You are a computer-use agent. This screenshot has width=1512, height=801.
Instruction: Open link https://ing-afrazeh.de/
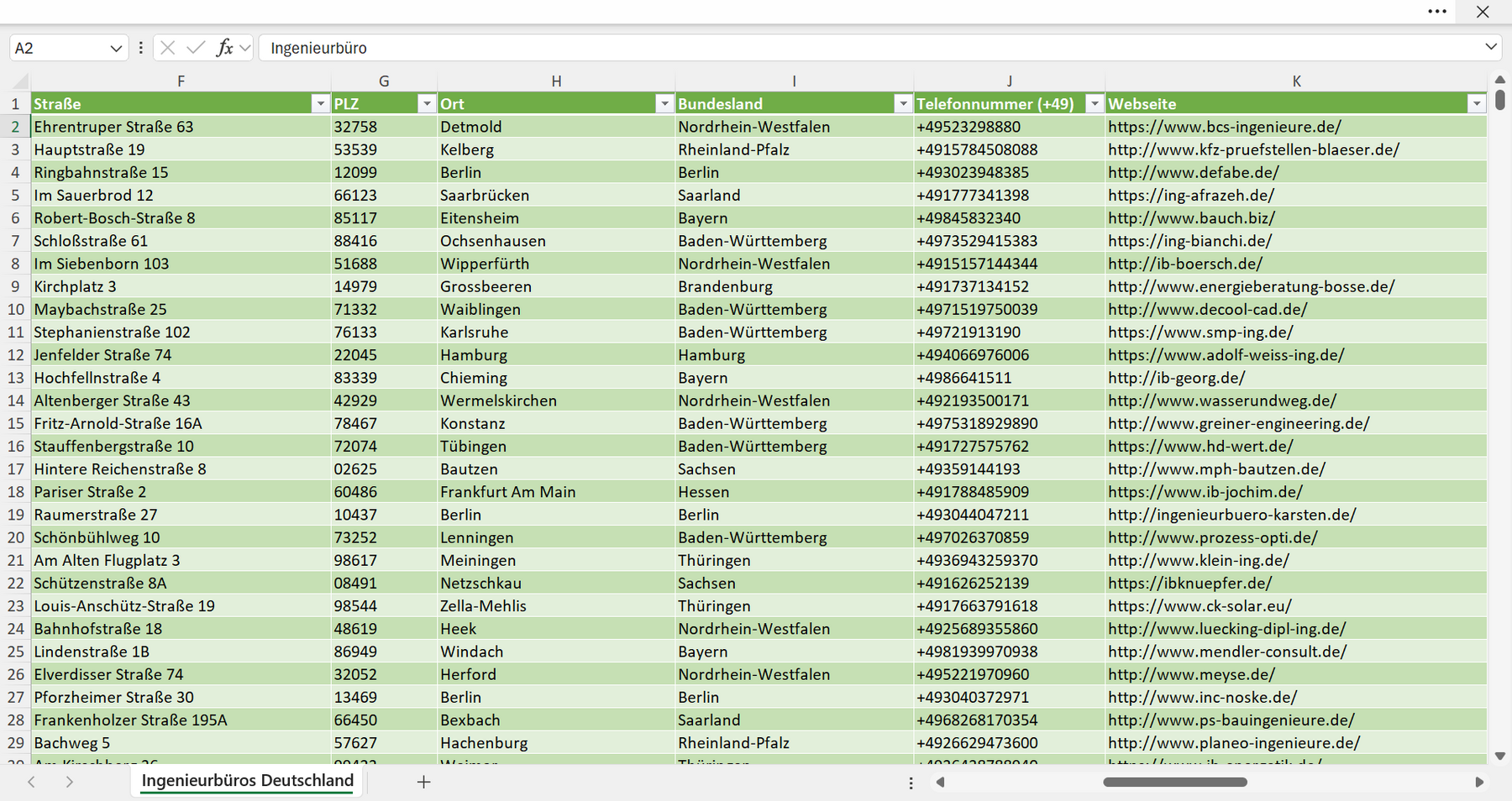click(x=1190, y=196)
